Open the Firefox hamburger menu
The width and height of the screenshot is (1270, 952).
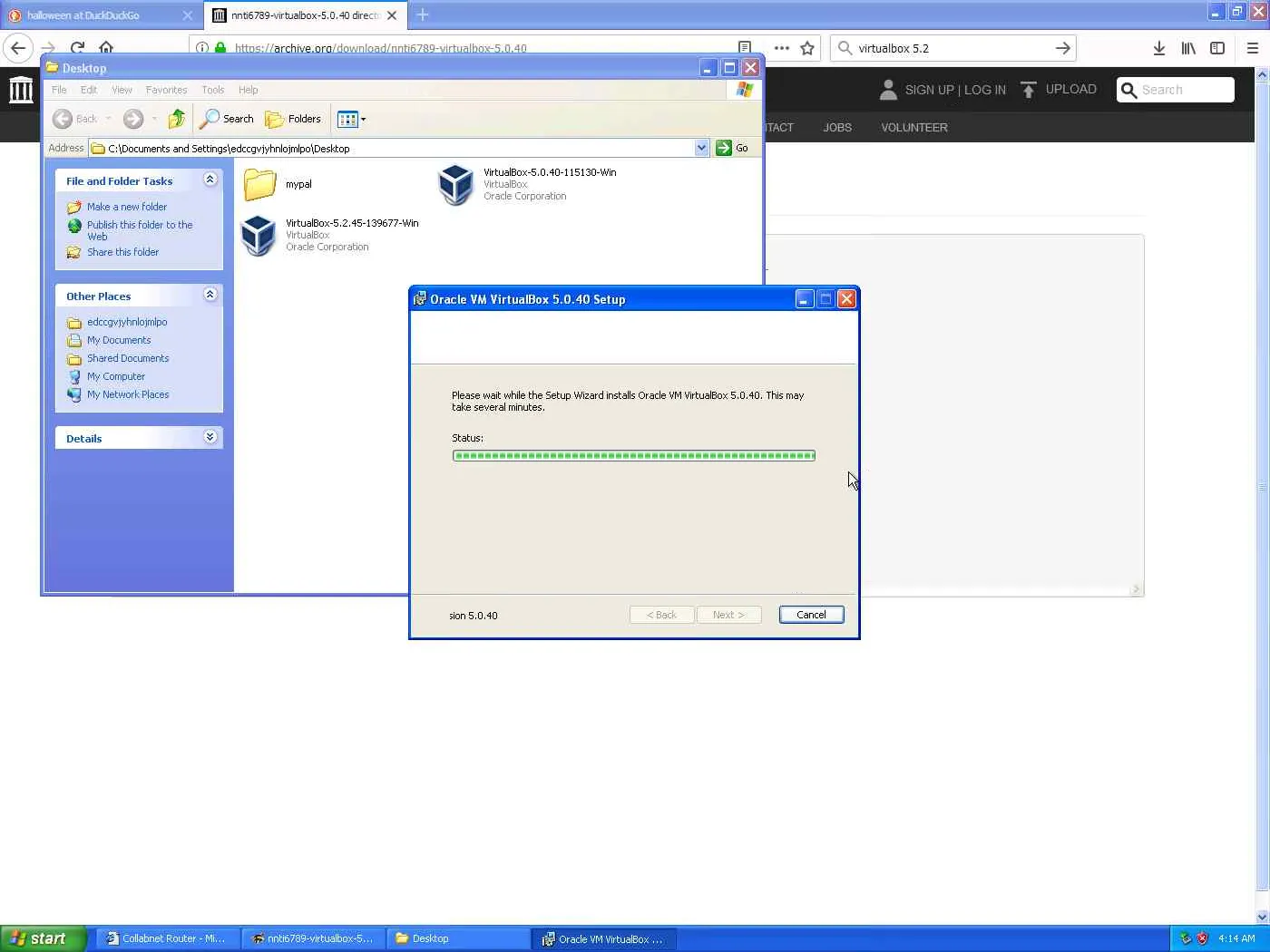1253,48
